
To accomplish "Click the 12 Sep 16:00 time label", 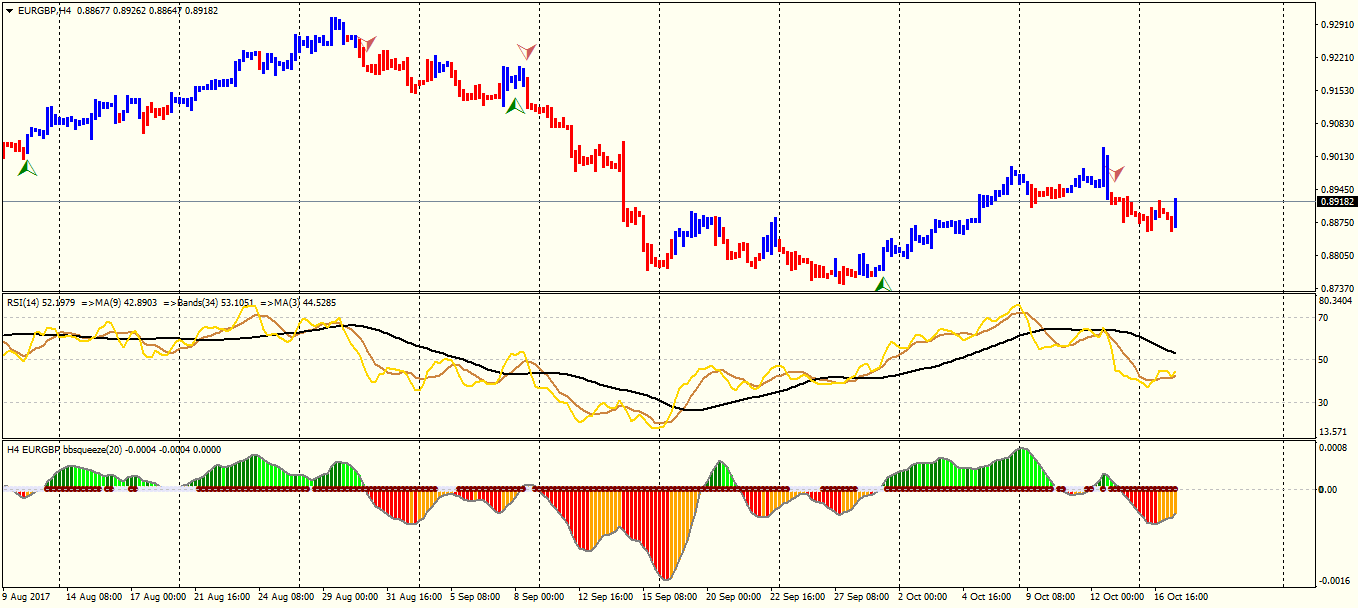I will click(606, 597).
